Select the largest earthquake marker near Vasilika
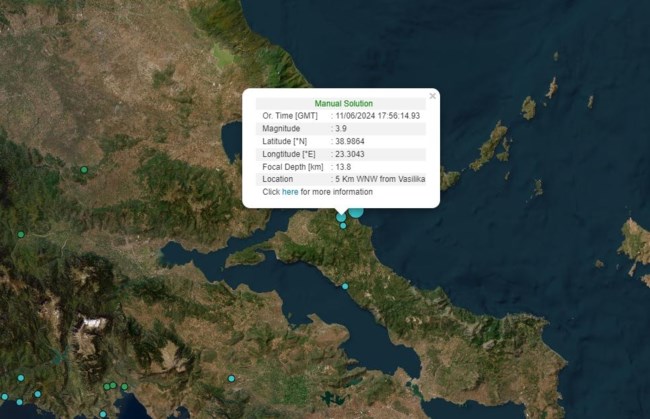The image size is (650, 419). [x=356, y=212]
